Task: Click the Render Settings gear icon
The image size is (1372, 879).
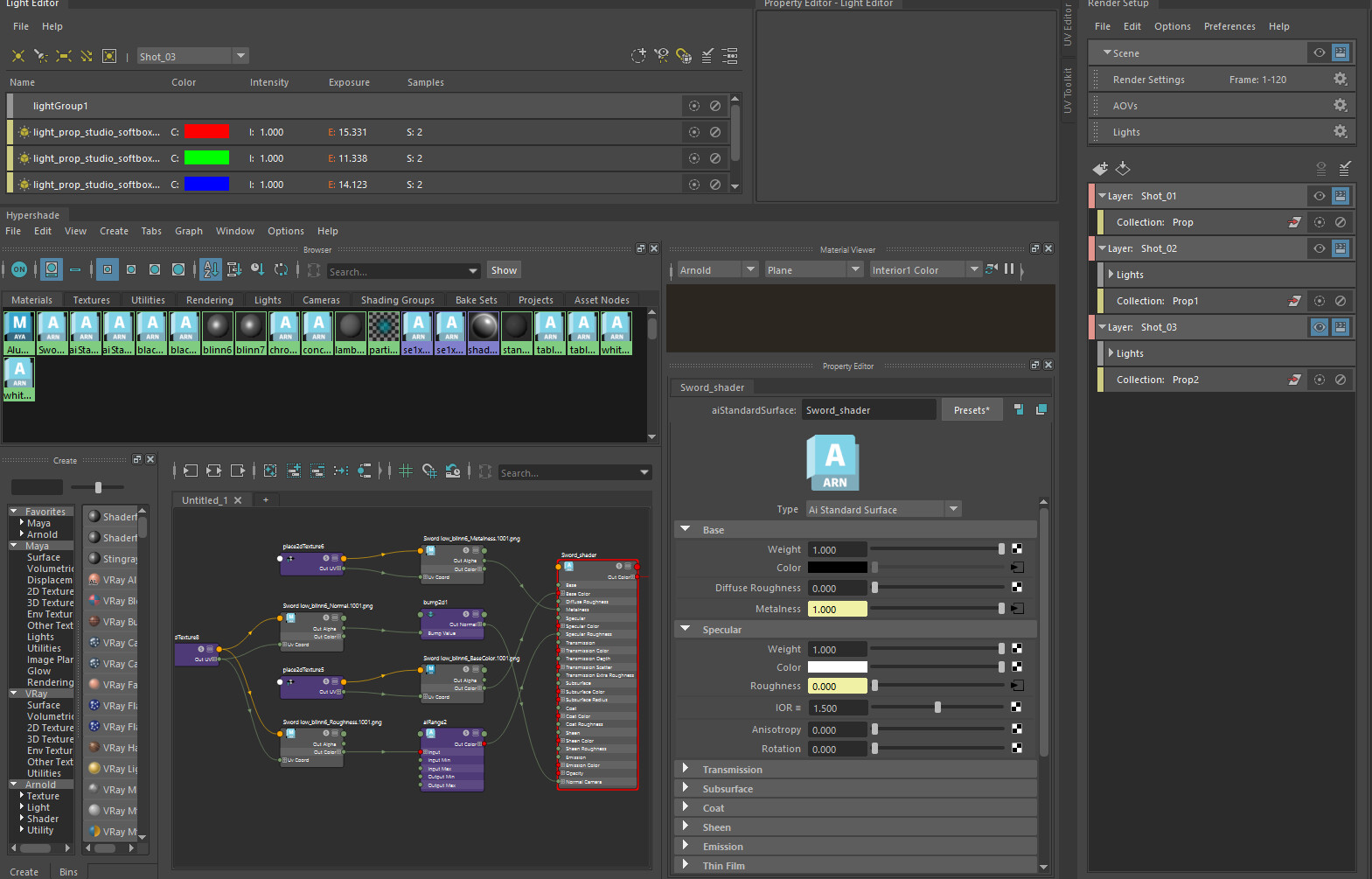Action: pyautogui.click(x=1340, y=80)
